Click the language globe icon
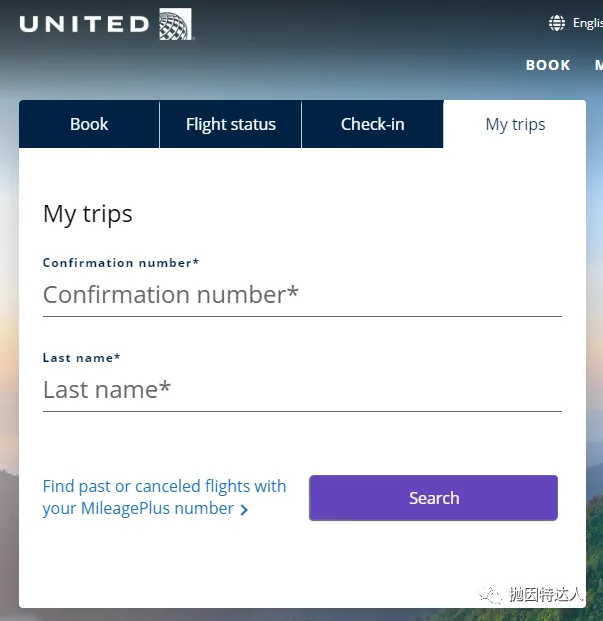Screen dimensions: 603x621 point(557,23)
